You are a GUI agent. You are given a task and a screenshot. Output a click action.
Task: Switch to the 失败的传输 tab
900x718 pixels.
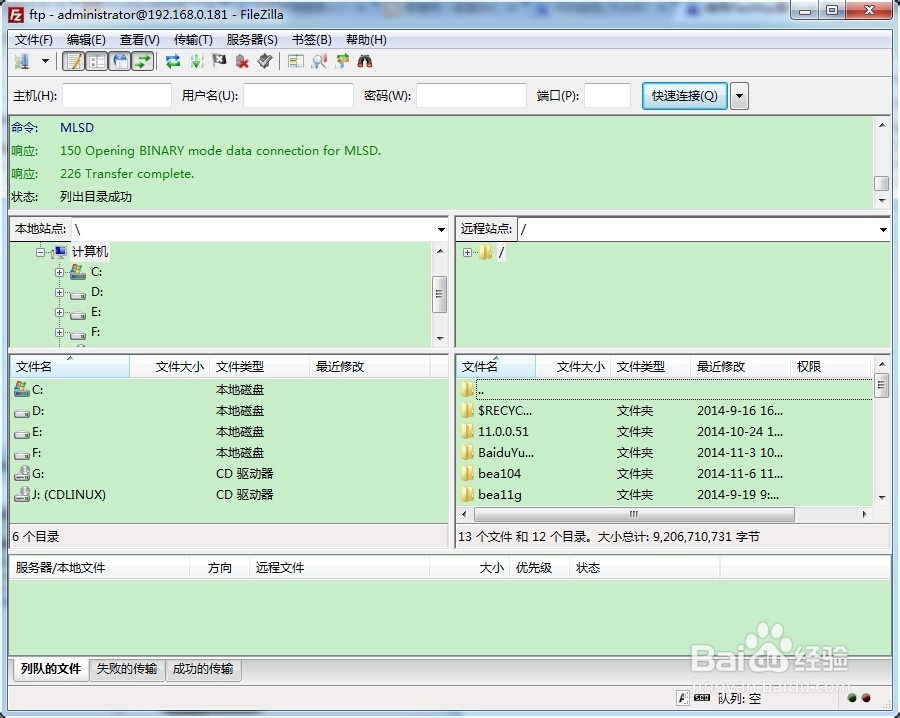pos(126,670)
